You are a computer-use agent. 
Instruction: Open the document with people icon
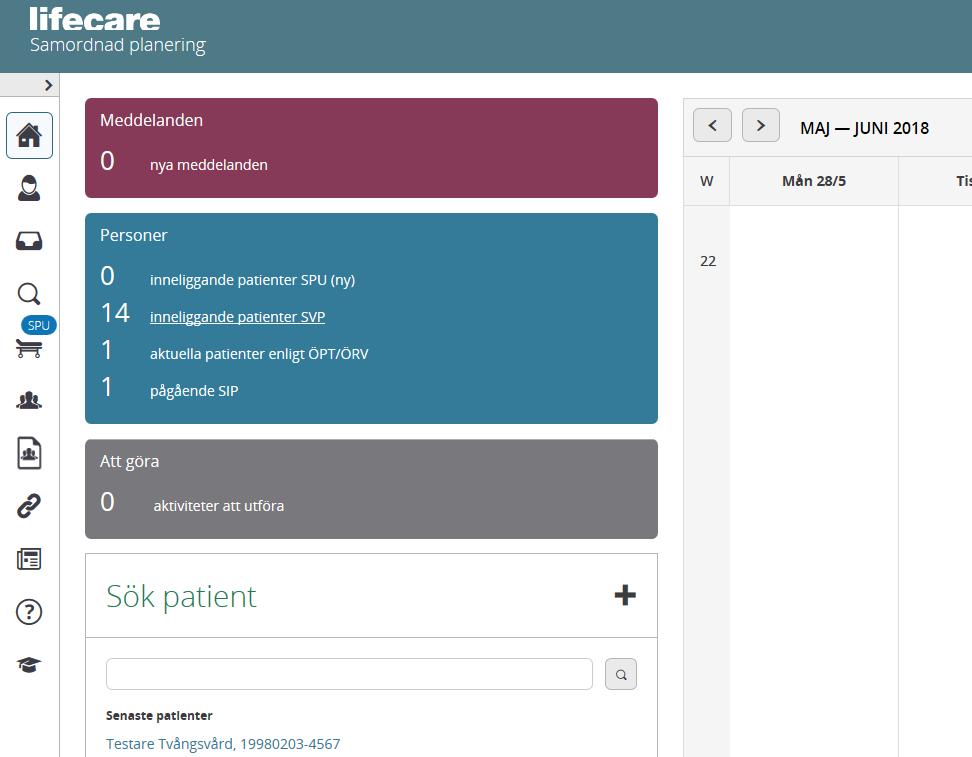[29, 453]
